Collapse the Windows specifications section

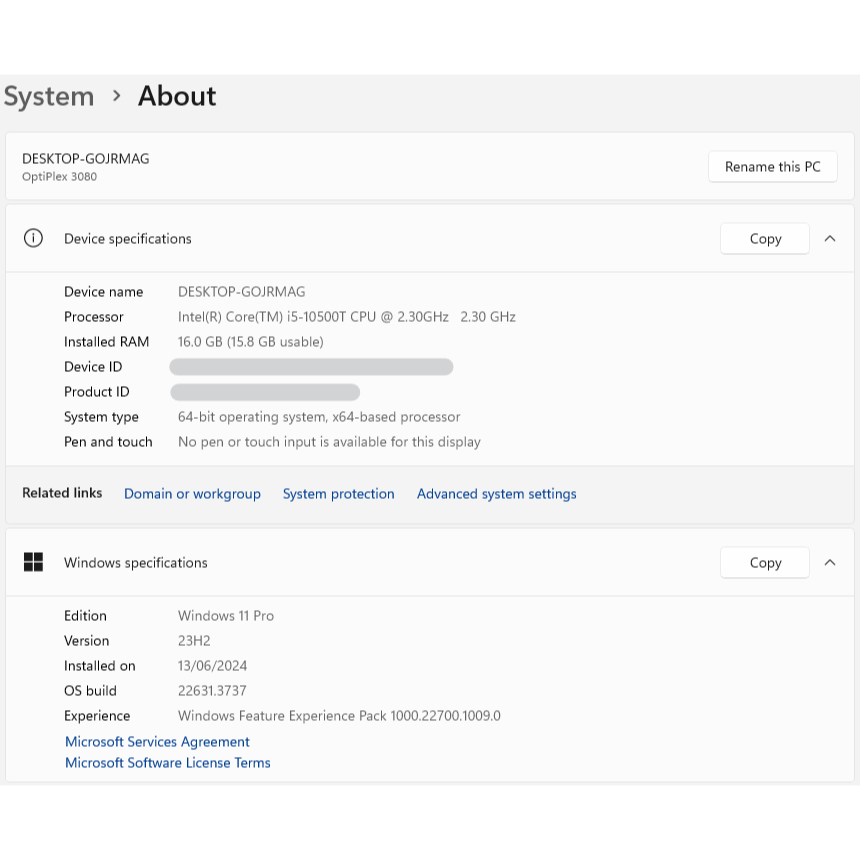(829, 562)
